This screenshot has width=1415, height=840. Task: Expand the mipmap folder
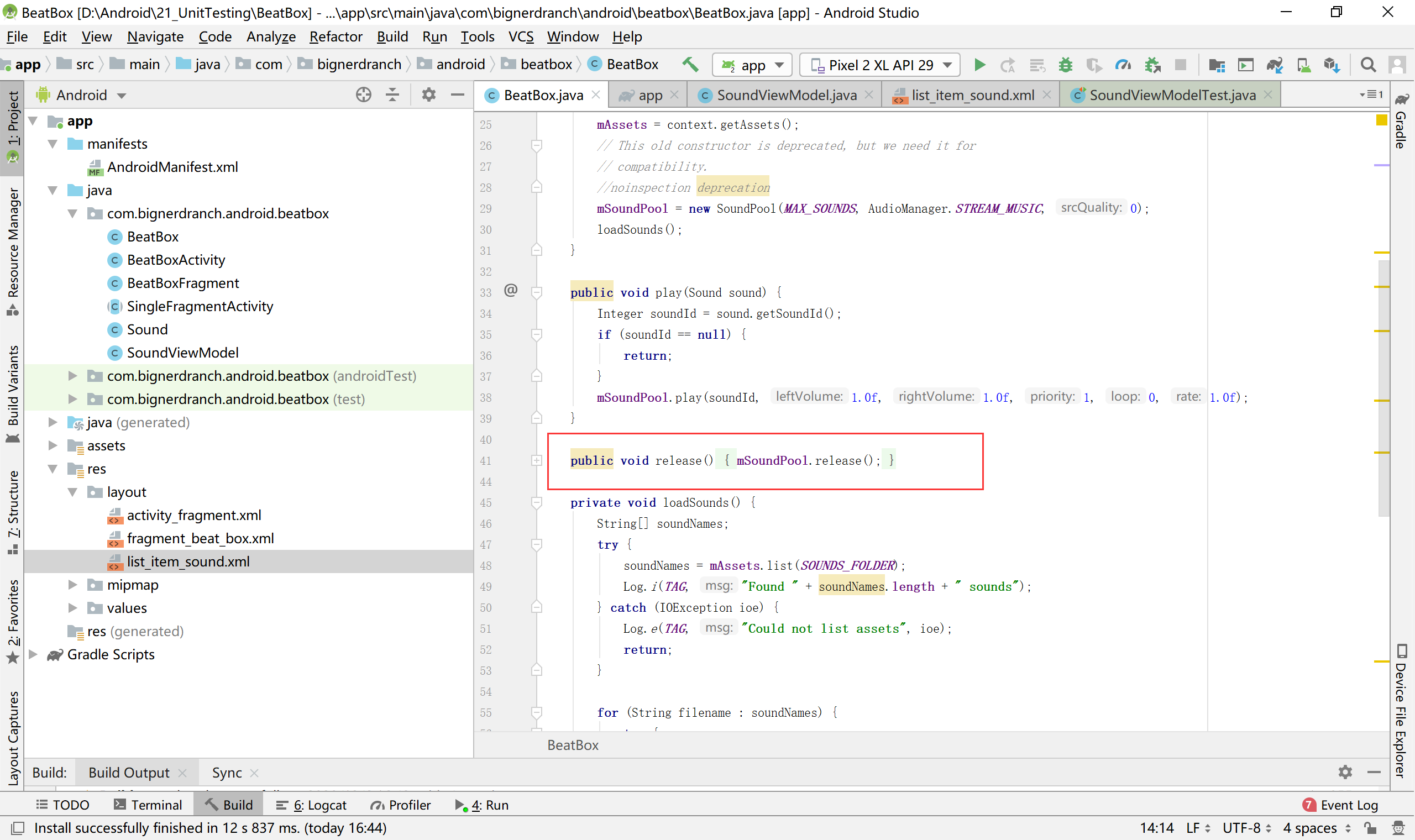72,585
